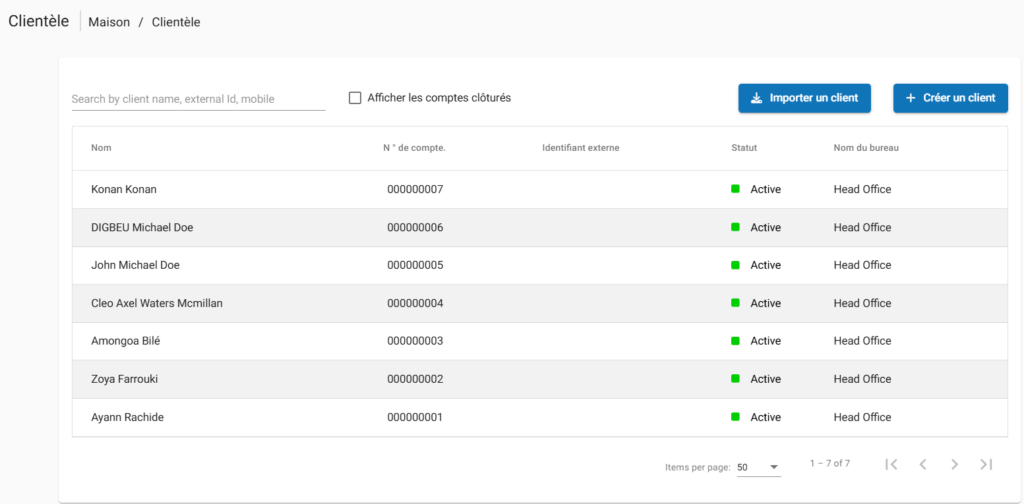The width and height of the screenshot is (1024, 504).
Task: Click download icon on Importer un client
Action: 756,98
